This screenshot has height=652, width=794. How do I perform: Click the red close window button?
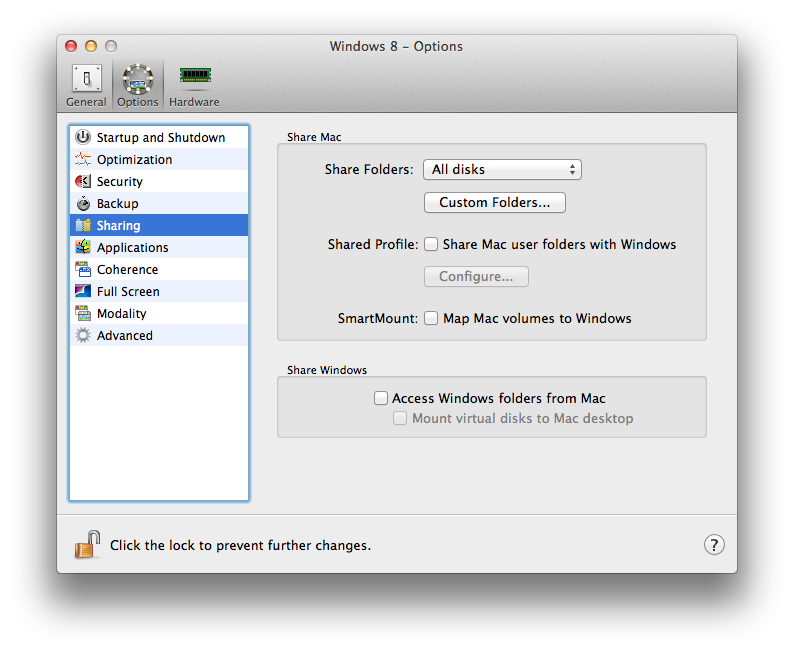coord(71,46)
